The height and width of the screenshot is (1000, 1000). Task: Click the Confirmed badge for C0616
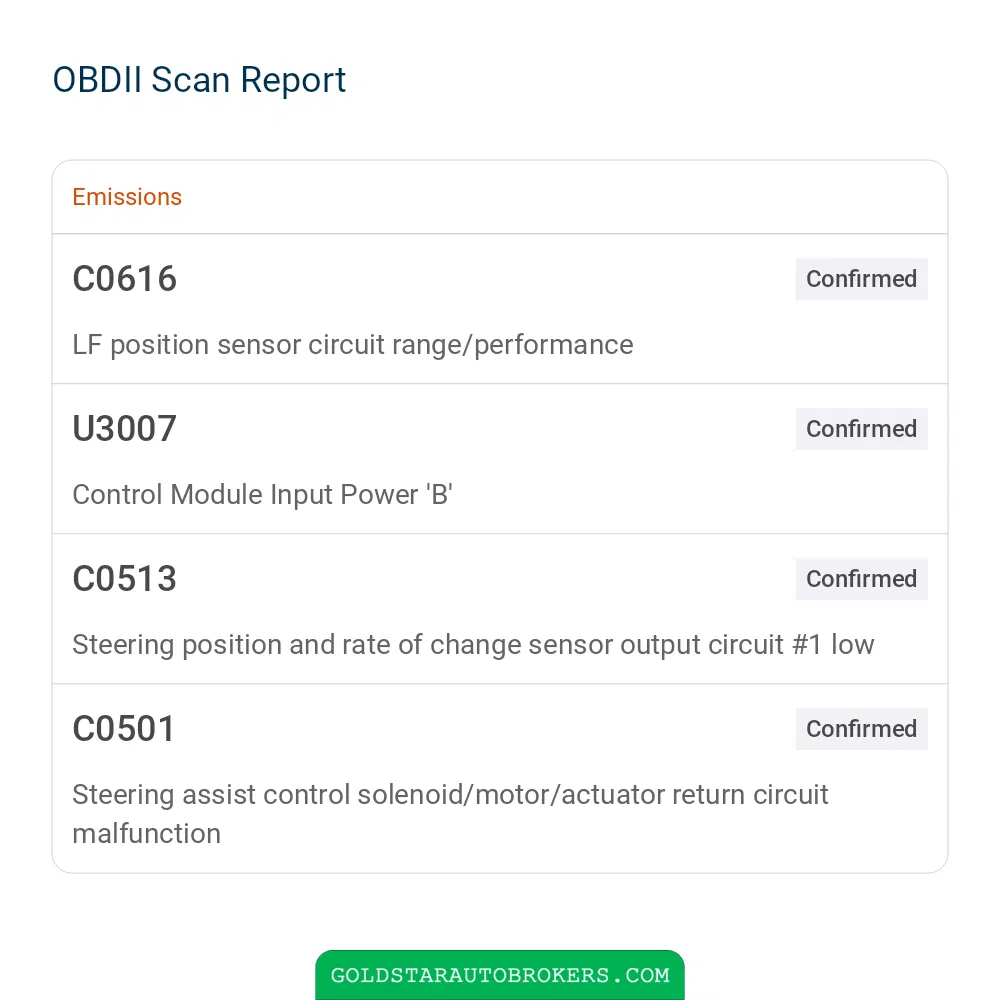point(861,279)
